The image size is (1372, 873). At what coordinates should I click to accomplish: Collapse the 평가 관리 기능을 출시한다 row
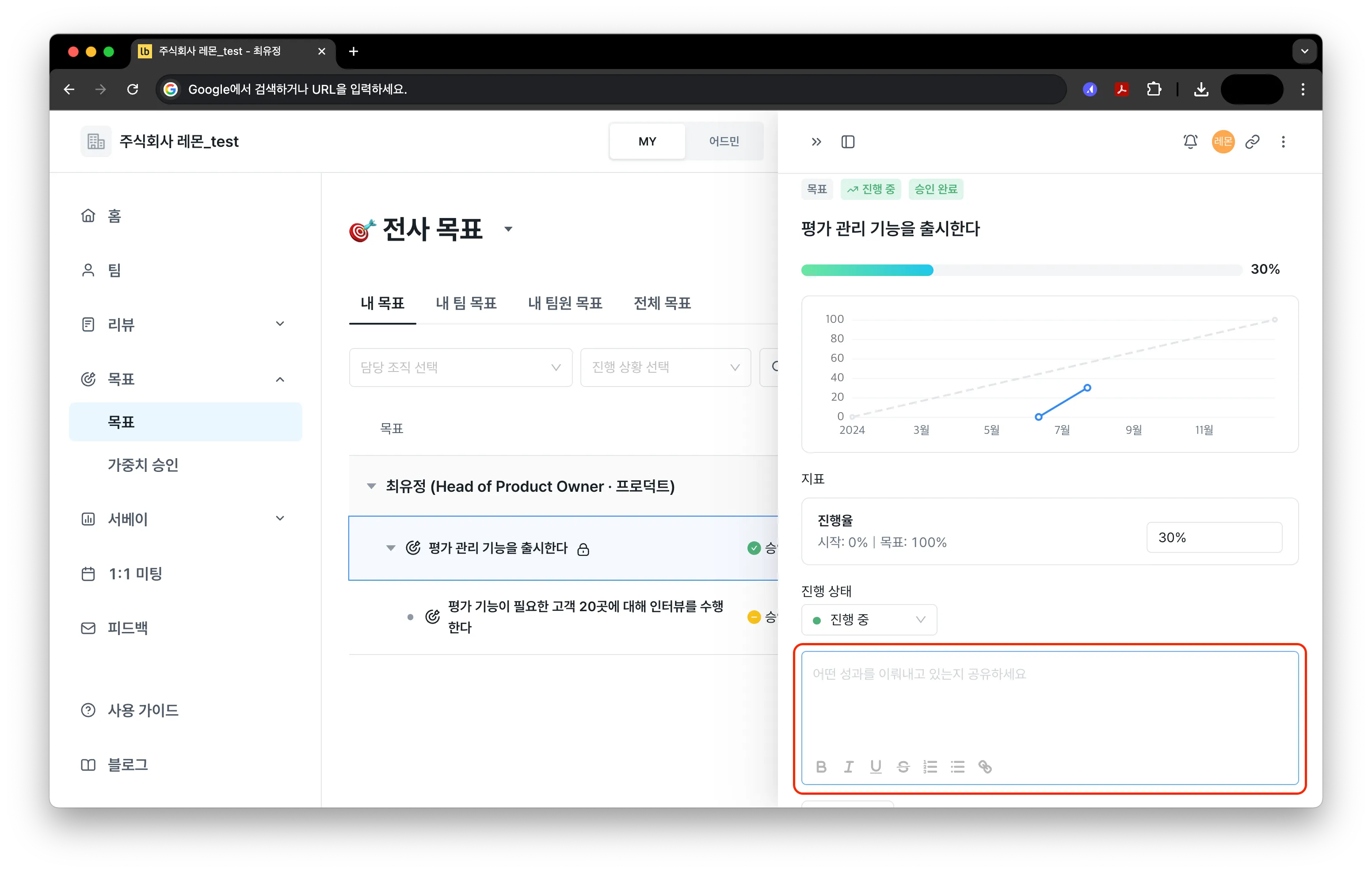(390, 548)
